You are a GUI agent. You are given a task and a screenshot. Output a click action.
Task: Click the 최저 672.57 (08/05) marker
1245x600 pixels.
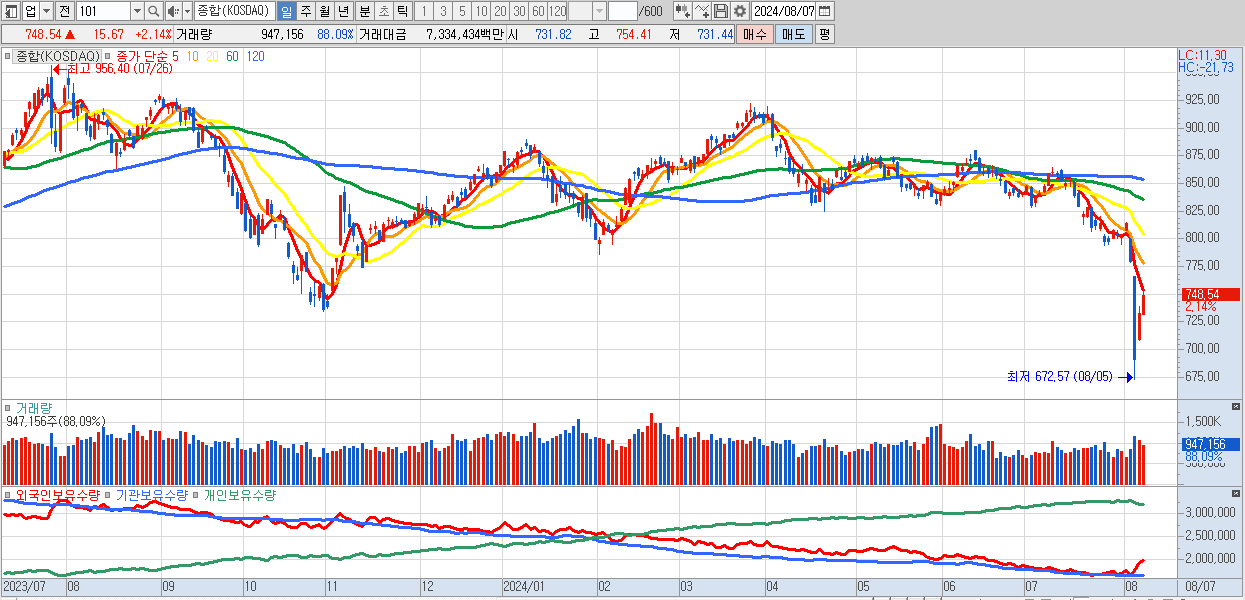(x=1070, y=377)
